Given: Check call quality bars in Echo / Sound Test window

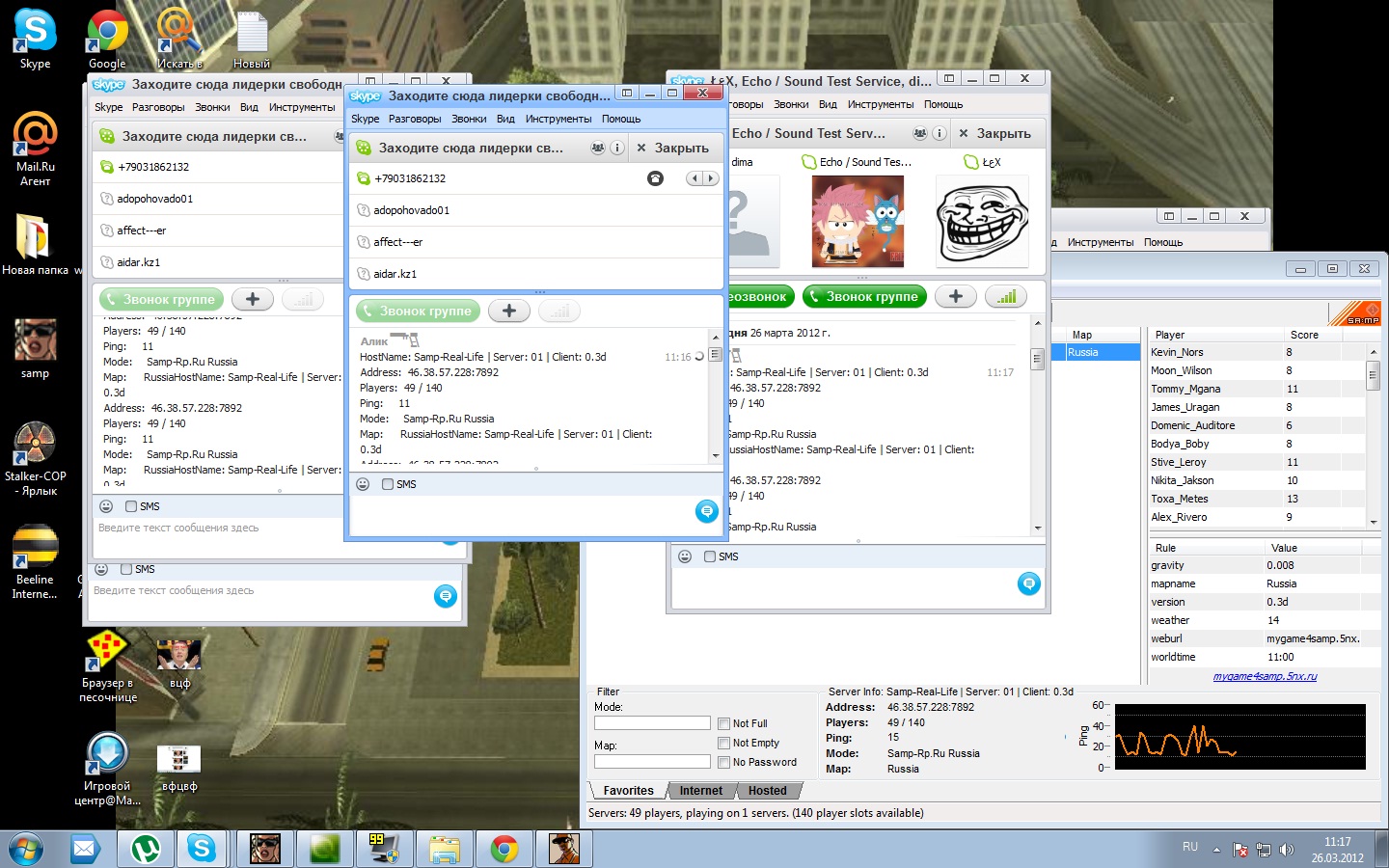Looking at the screenshot, I should pos(1006,297).
